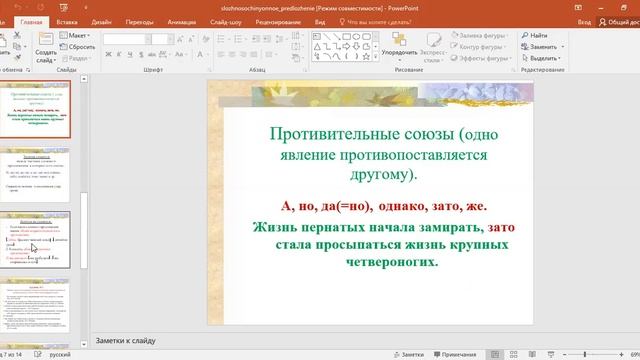Select the slide thumbnail showing Противительные союзы
The image size is (640, 360).
35,109
